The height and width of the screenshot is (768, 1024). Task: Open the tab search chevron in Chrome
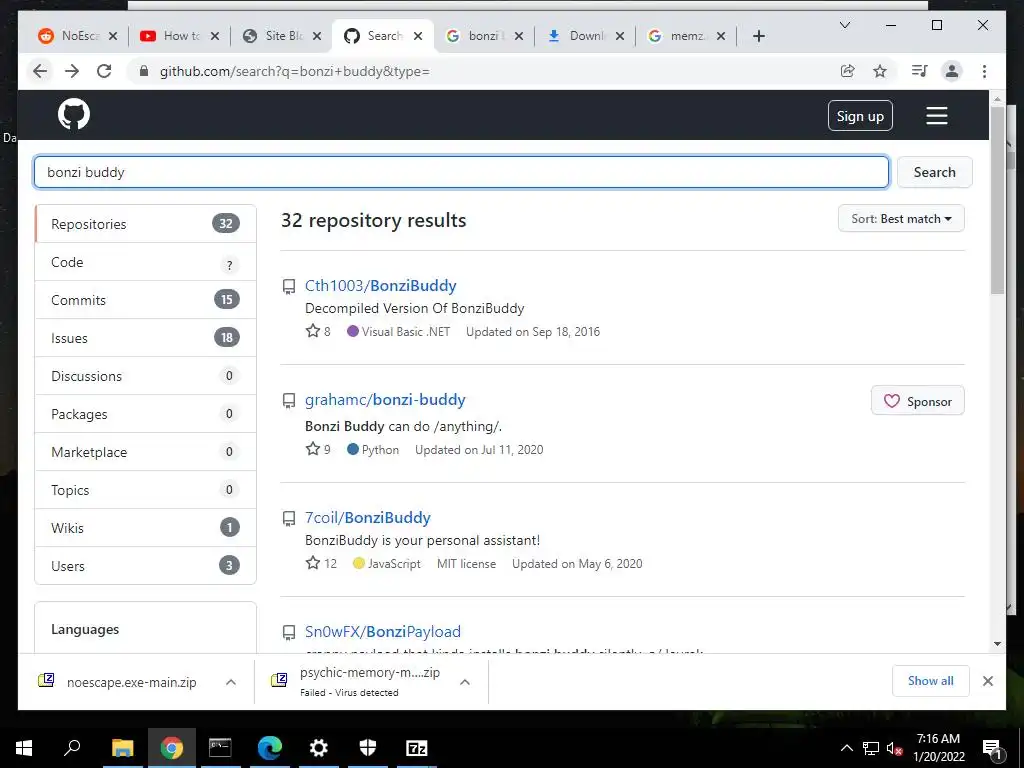[x=844, y=25]
